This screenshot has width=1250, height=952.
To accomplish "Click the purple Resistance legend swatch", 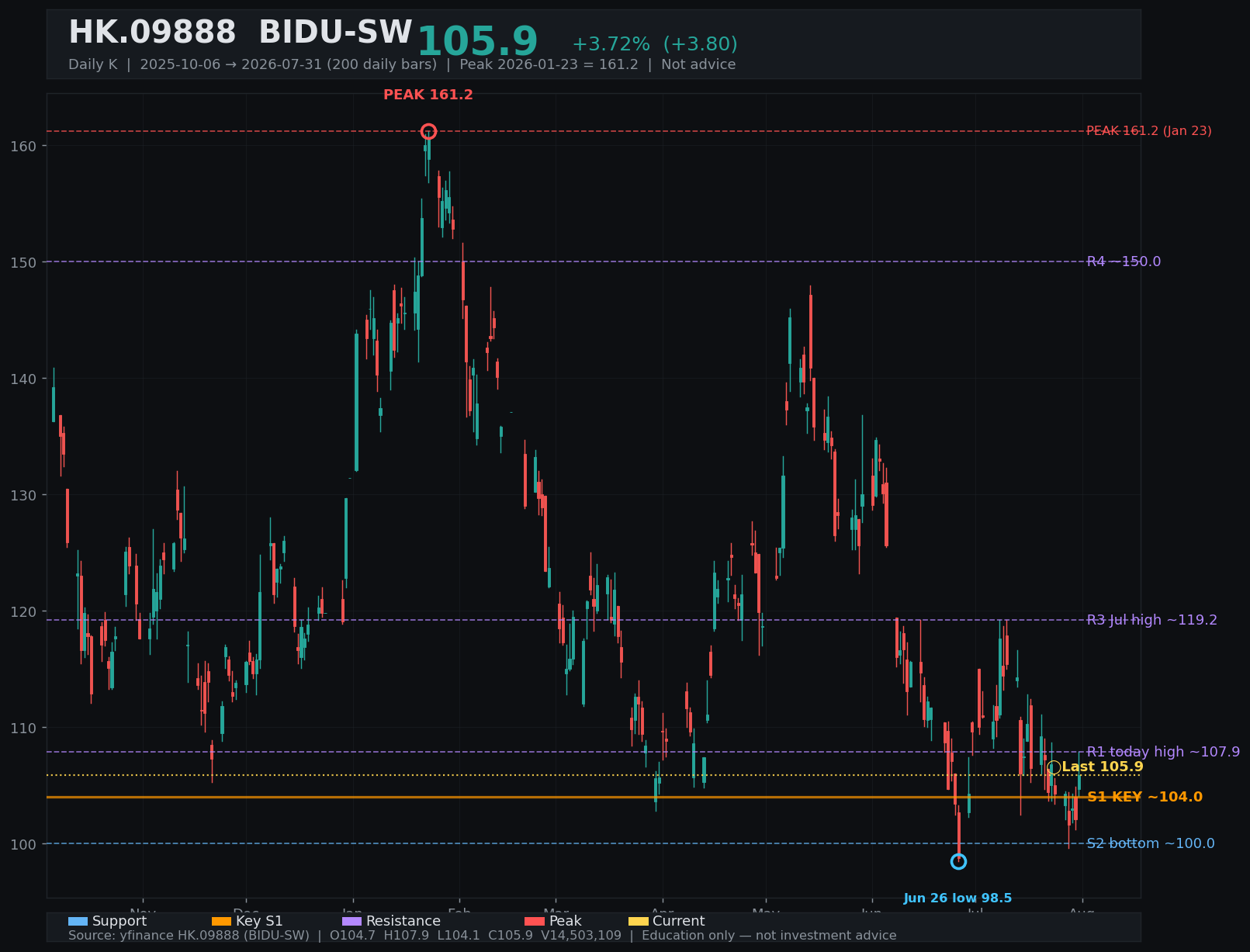I will pos(351,921).
